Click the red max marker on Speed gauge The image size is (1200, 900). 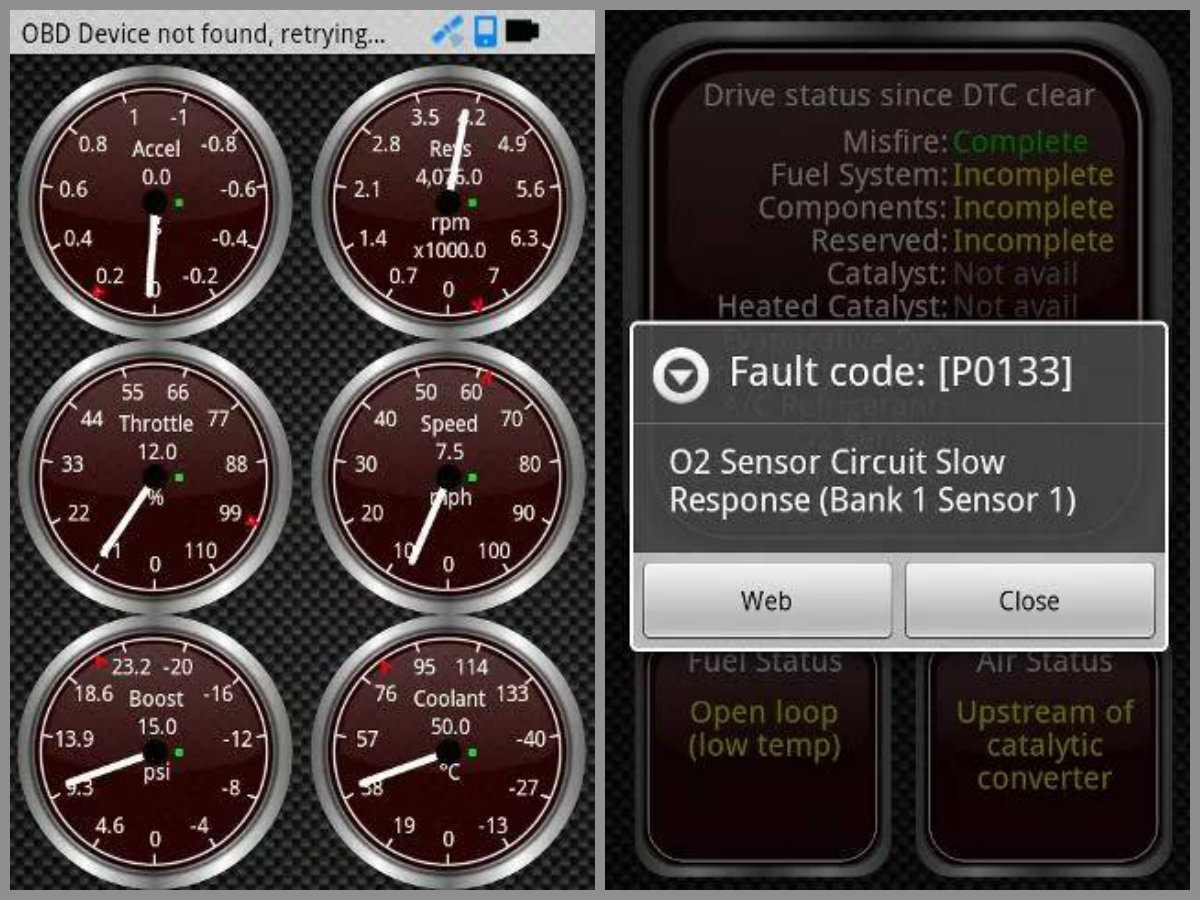click(488, 378)
